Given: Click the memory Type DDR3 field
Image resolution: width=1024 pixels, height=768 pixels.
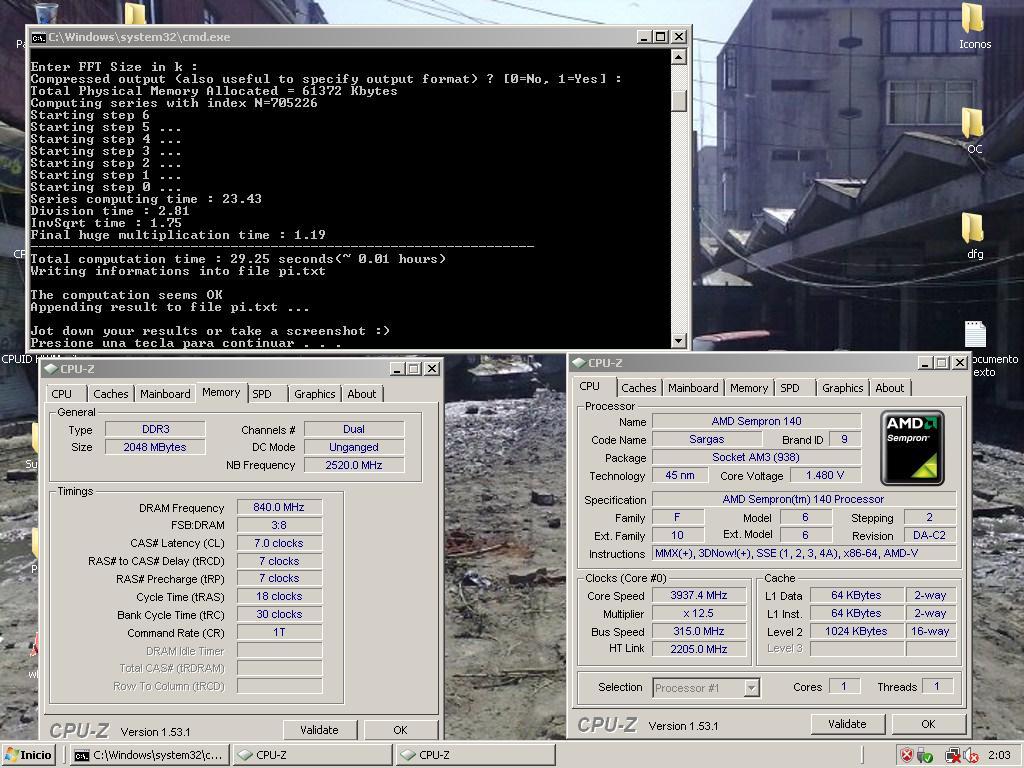Looking at the screenshot, I should pyautogui.click(x=155, y=429).
